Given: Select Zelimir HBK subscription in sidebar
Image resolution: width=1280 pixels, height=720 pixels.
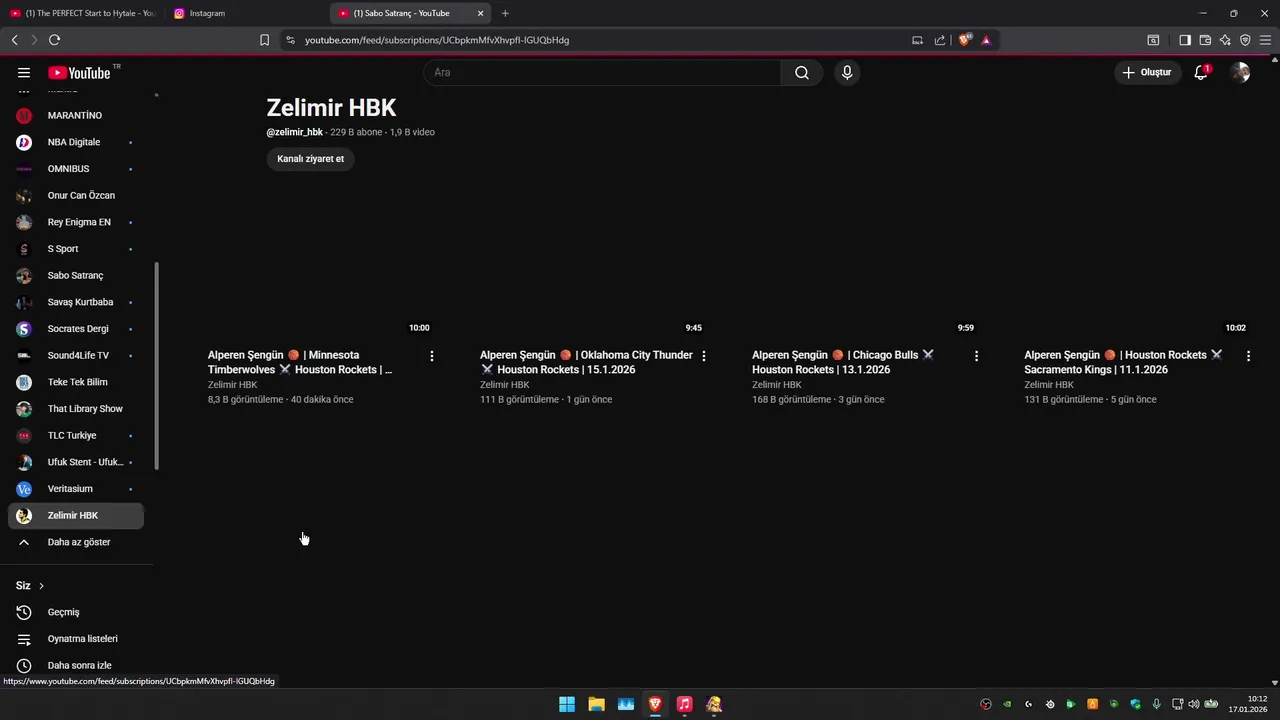Looking at the screenshot, I should click(76, 515).
